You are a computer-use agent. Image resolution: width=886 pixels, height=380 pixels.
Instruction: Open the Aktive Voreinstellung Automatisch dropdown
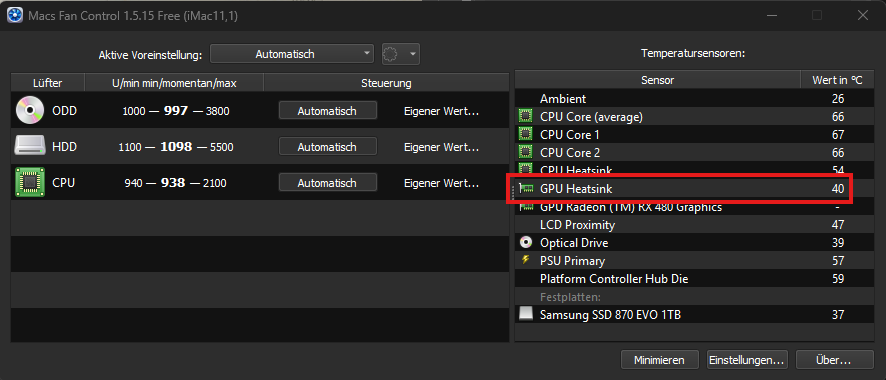292,54
